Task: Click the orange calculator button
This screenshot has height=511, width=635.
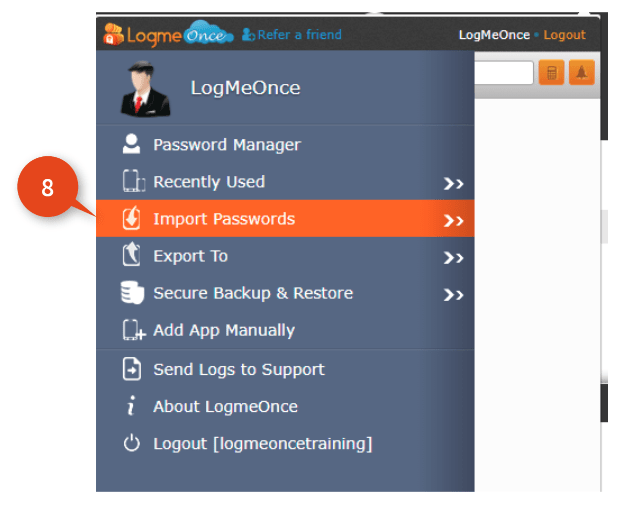Action: click(x=551, y=72)
